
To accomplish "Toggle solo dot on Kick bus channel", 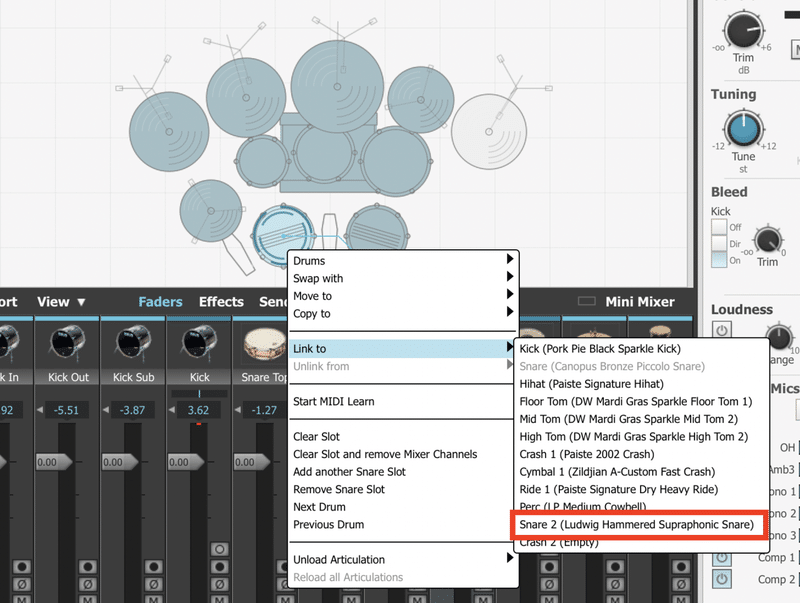I will point(219,567).
